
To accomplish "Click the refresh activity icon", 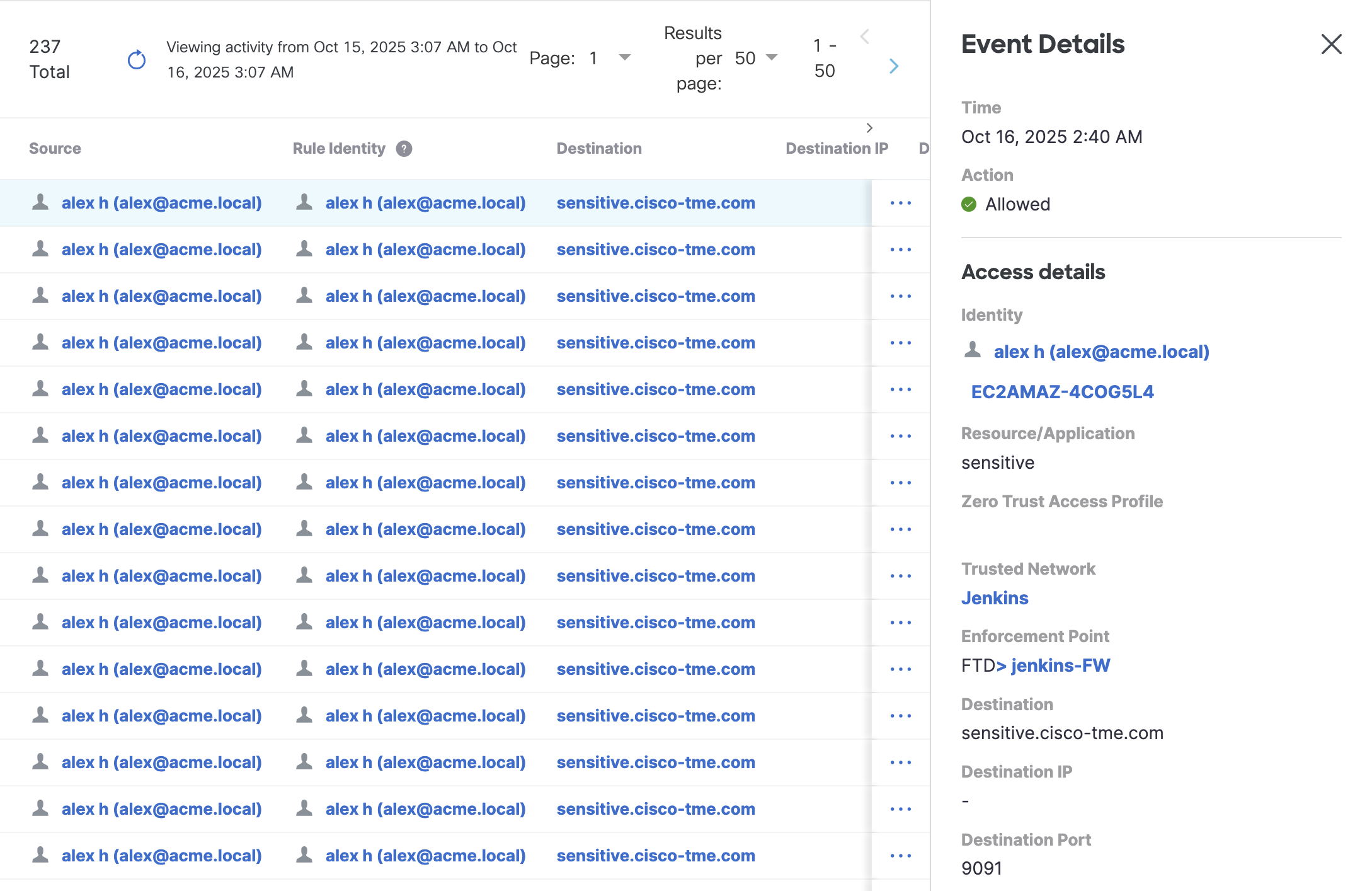I will click(137, 60).
